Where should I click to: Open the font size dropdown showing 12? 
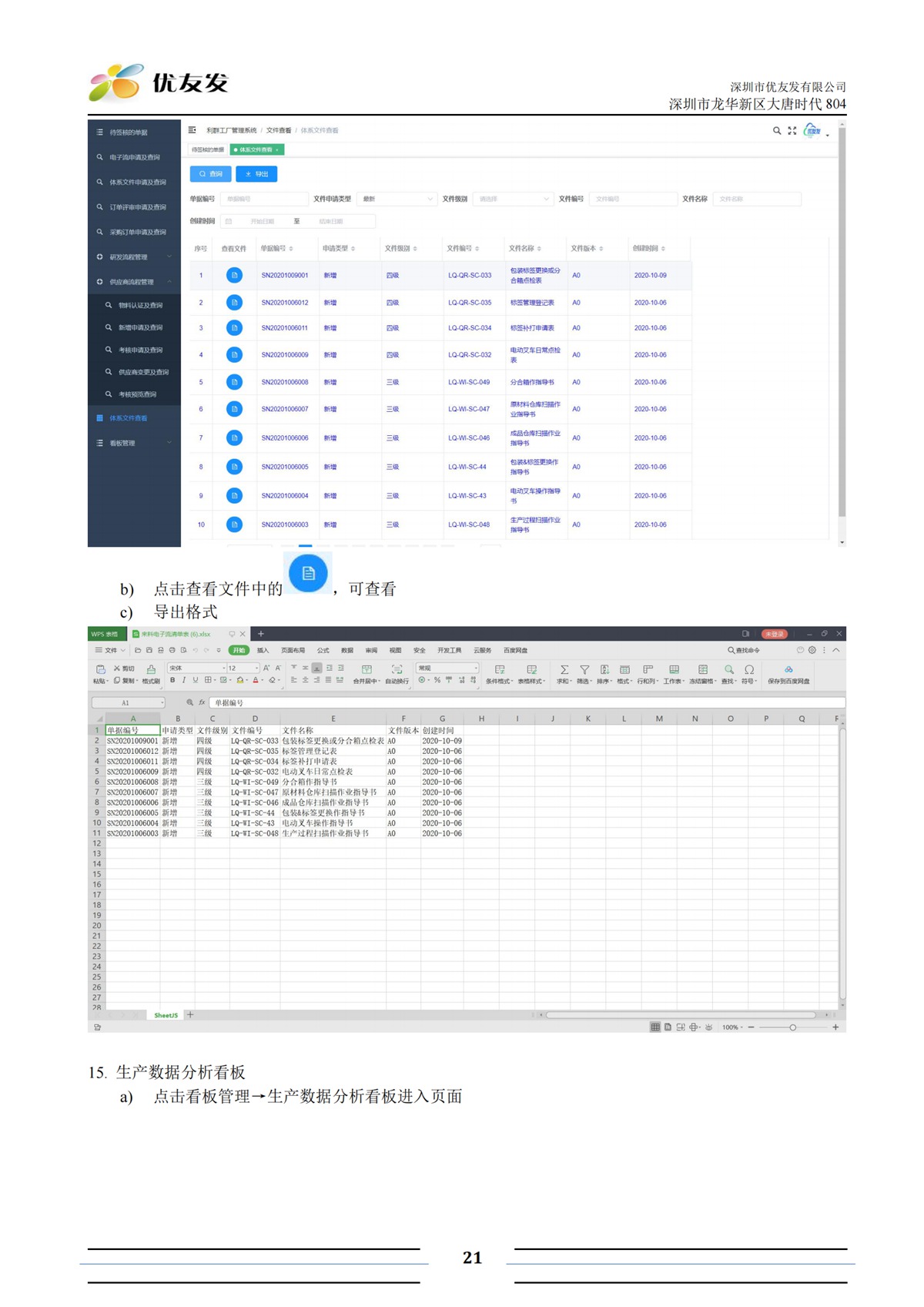coord(243,668)
